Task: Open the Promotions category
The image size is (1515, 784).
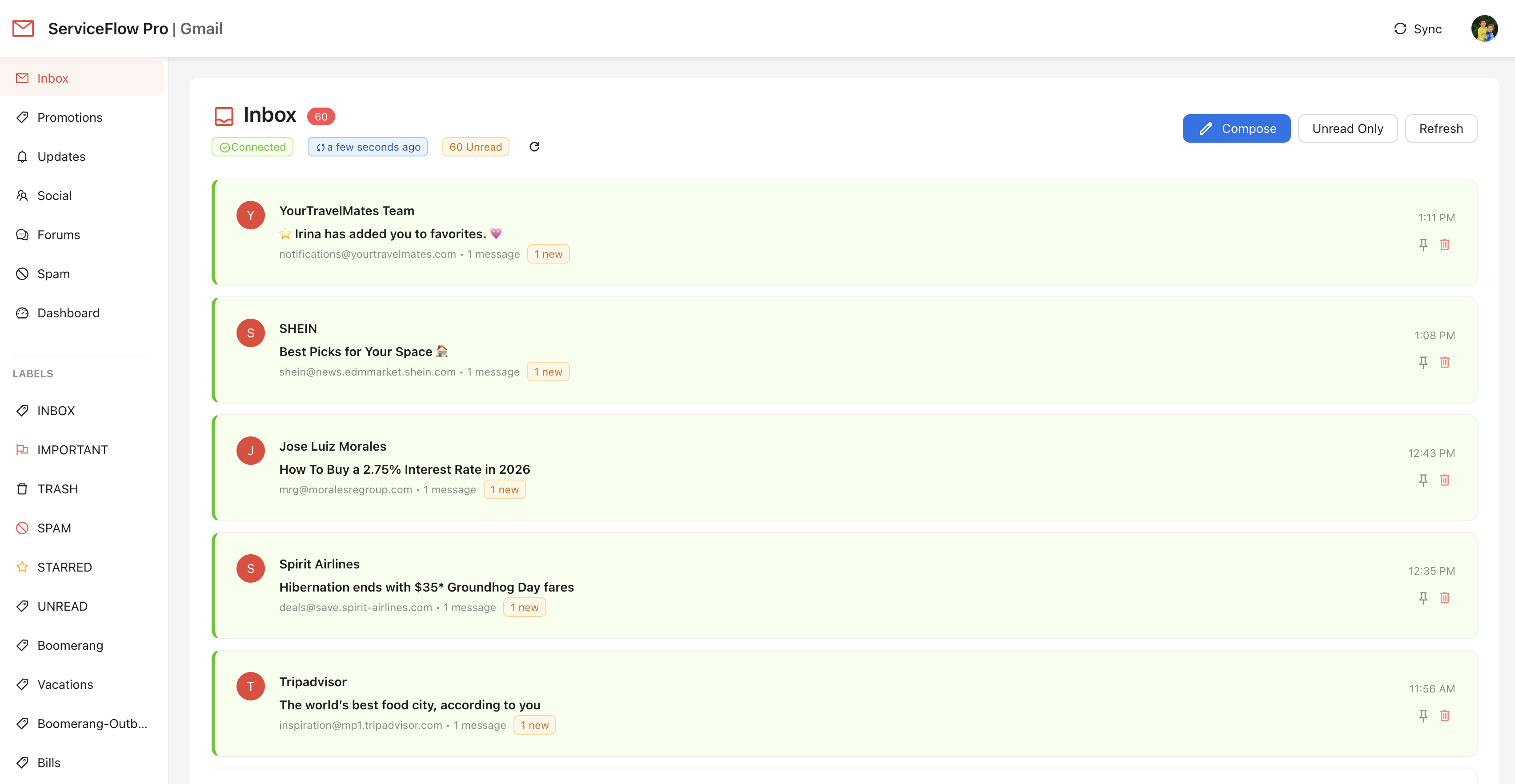Action: (x=69, y=117)
